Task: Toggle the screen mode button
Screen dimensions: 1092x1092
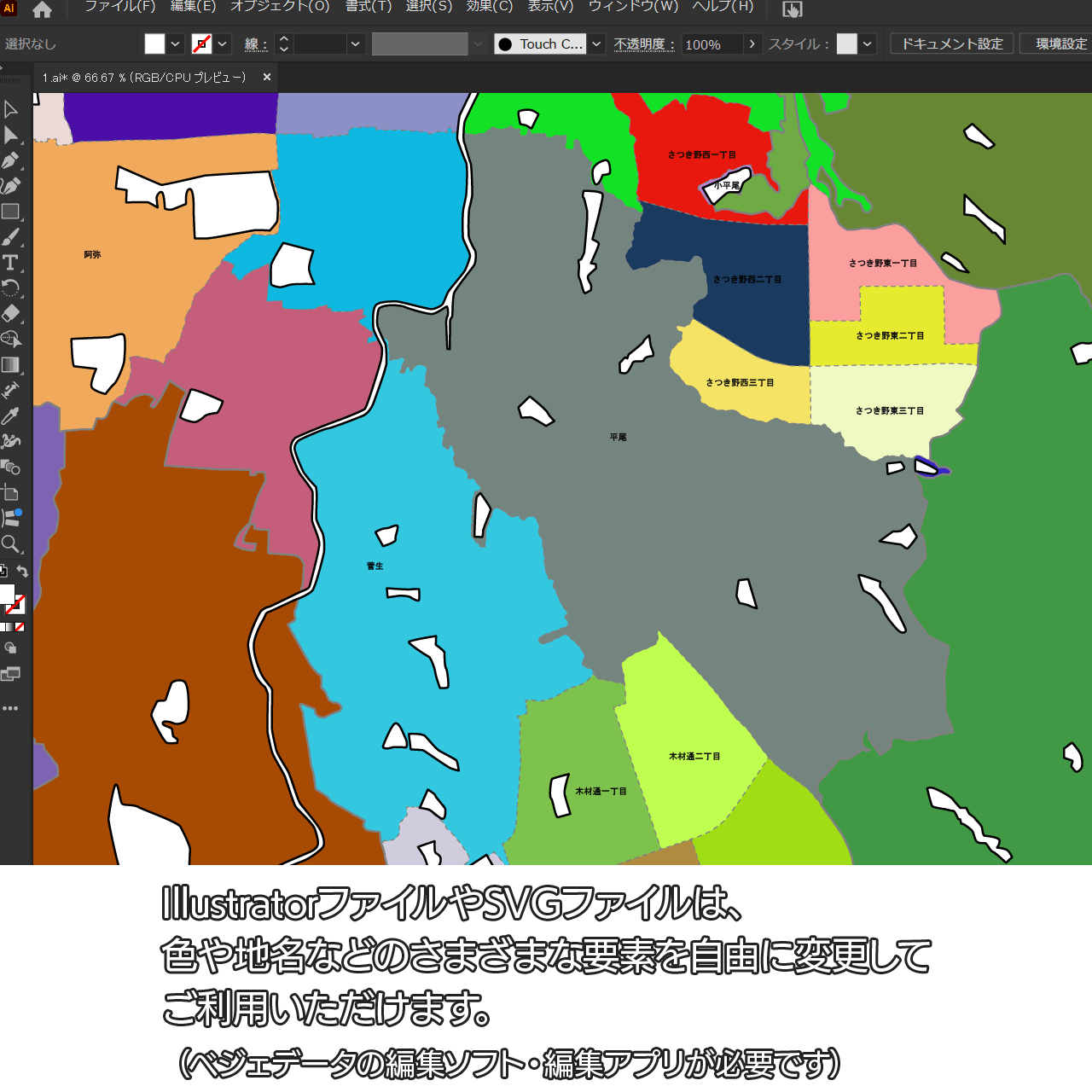Action: tap(10, 674)
